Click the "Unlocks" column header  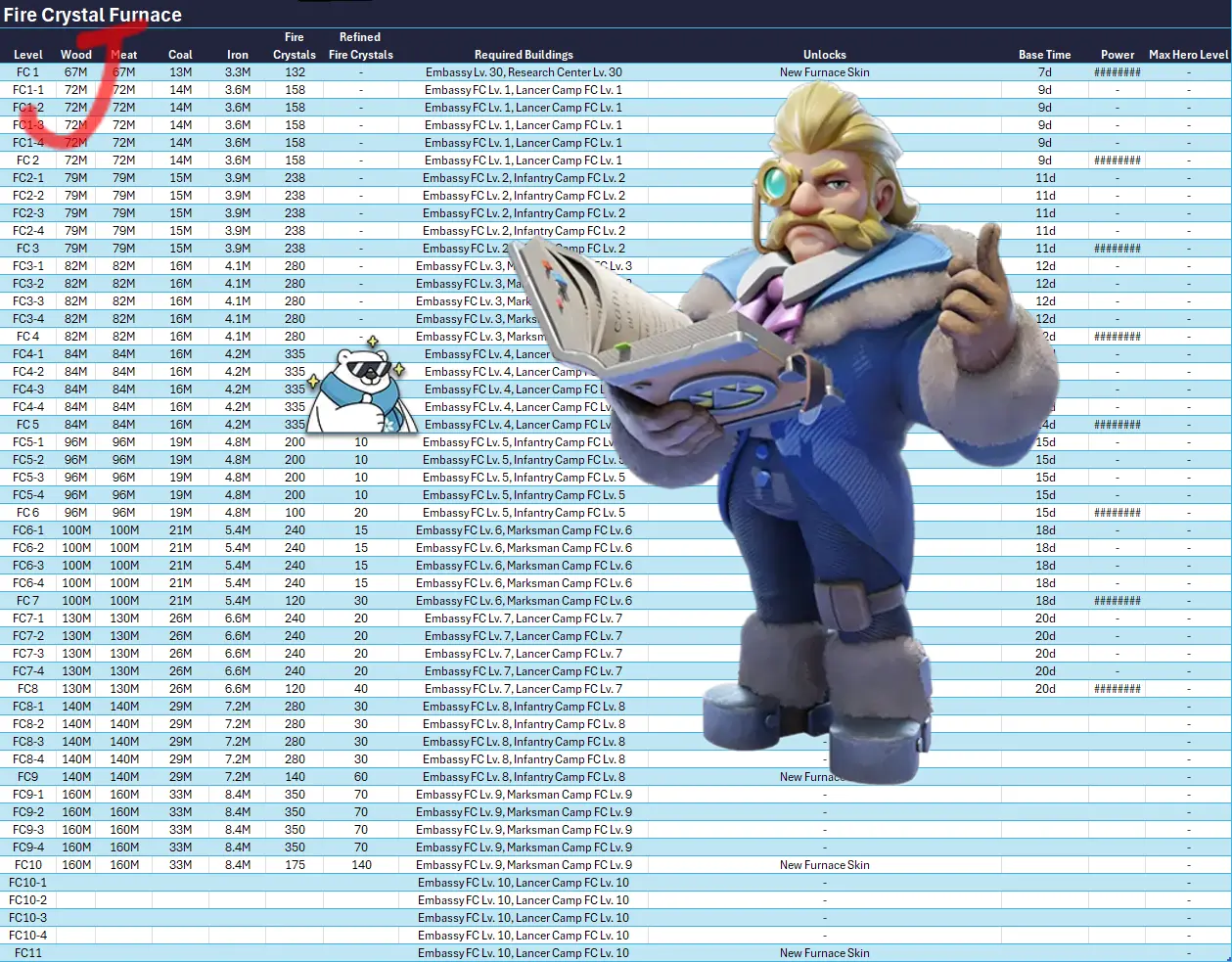tap(825, 55)
